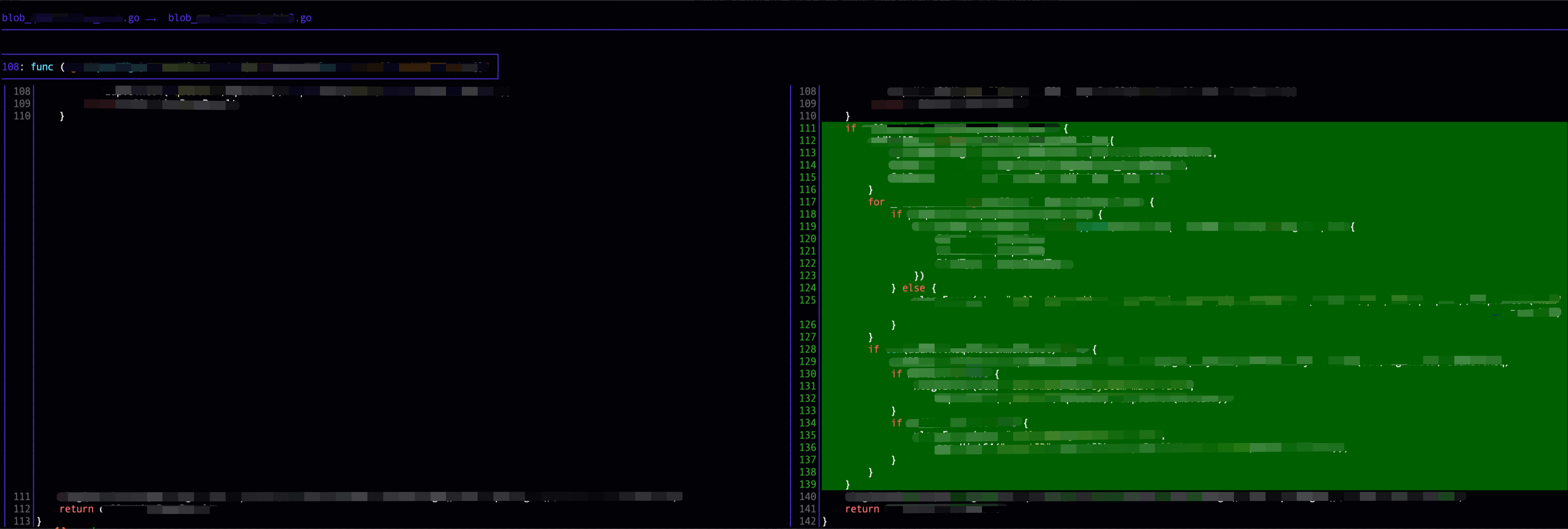The width and height of the screenshot is (1568, 529).
Task: Click the left blob .go filename in header
Action: [71, 18]
